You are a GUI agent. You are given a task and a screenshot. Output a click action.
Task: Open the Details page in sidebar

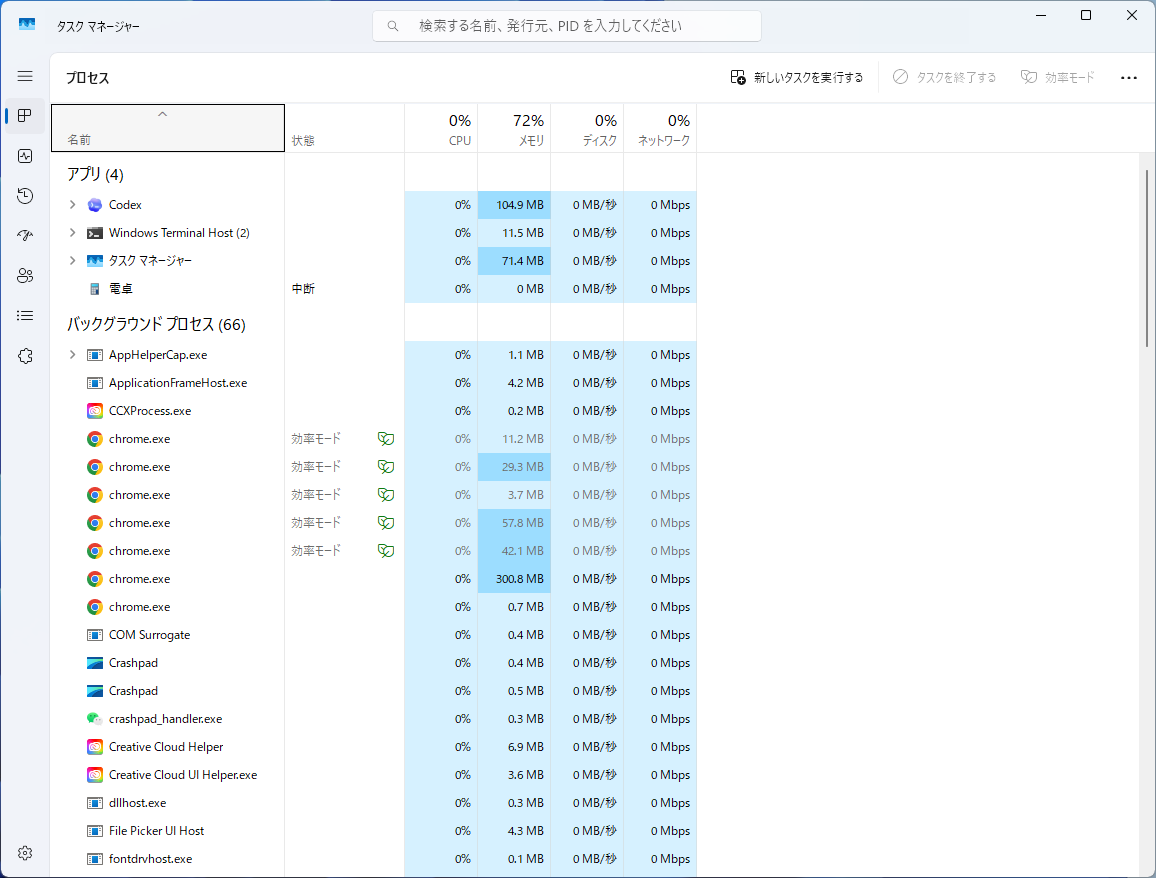pyautogui.click(x=25, y=316)
